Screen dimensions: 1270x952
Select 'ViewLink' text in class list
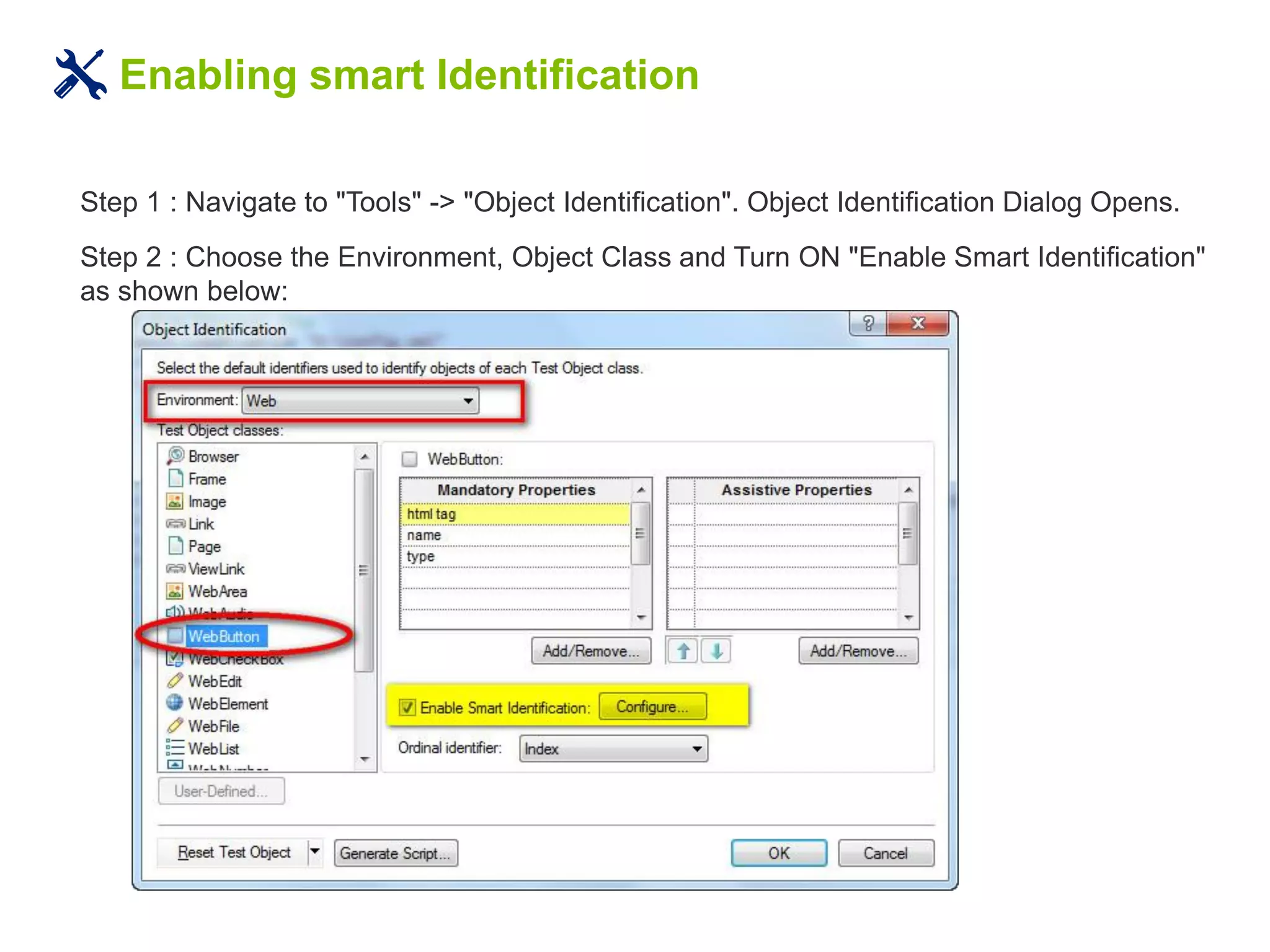click(216, 569)
